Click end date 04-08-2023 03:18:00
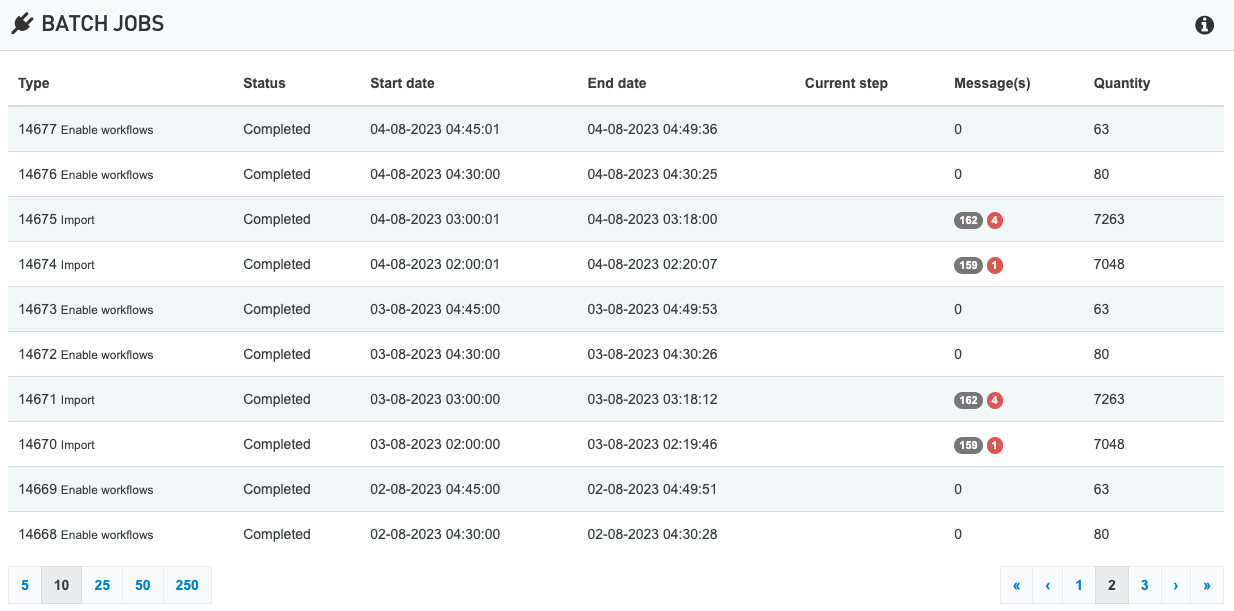Screen dimensions: 1234x611 click(652, 219)
